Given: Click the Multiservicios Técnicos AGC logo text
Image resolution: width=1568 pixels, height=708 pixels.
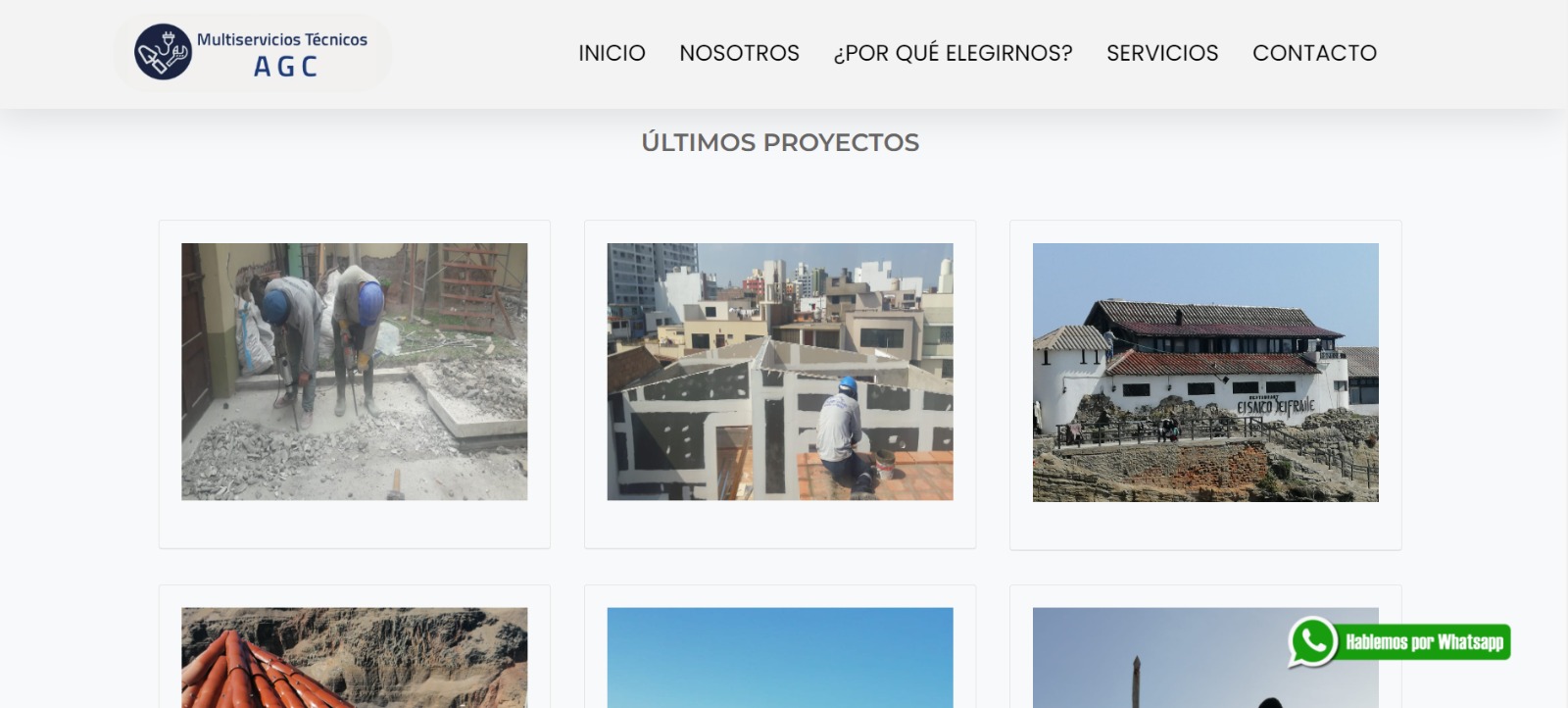Looking at the screenshot, I should (x=282, y=53).
